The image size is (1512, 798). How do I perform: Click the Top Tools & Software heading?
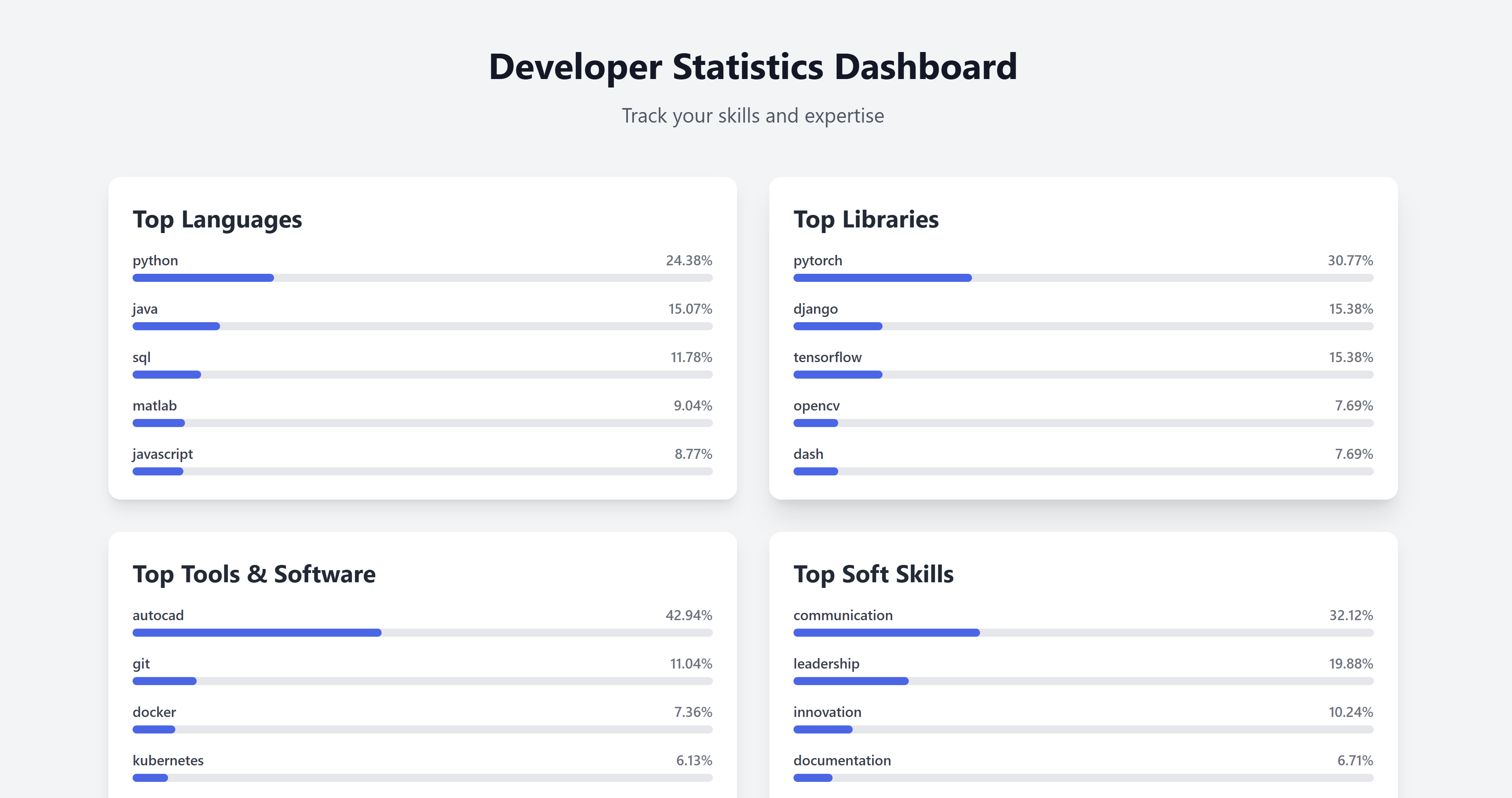253,574
